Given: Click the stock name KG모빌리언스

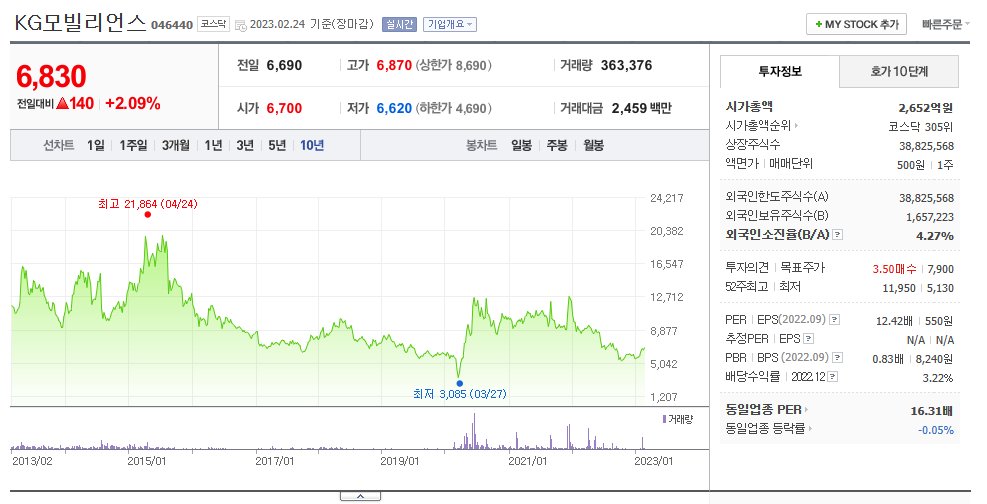Looking at the screenshot, I should [80, 24].
